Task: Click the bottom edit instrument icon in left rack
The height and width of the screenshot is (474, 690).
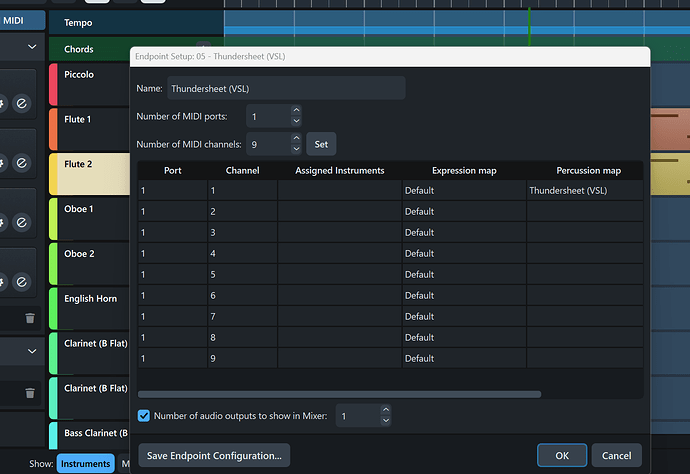Action: tap(22, 282)
